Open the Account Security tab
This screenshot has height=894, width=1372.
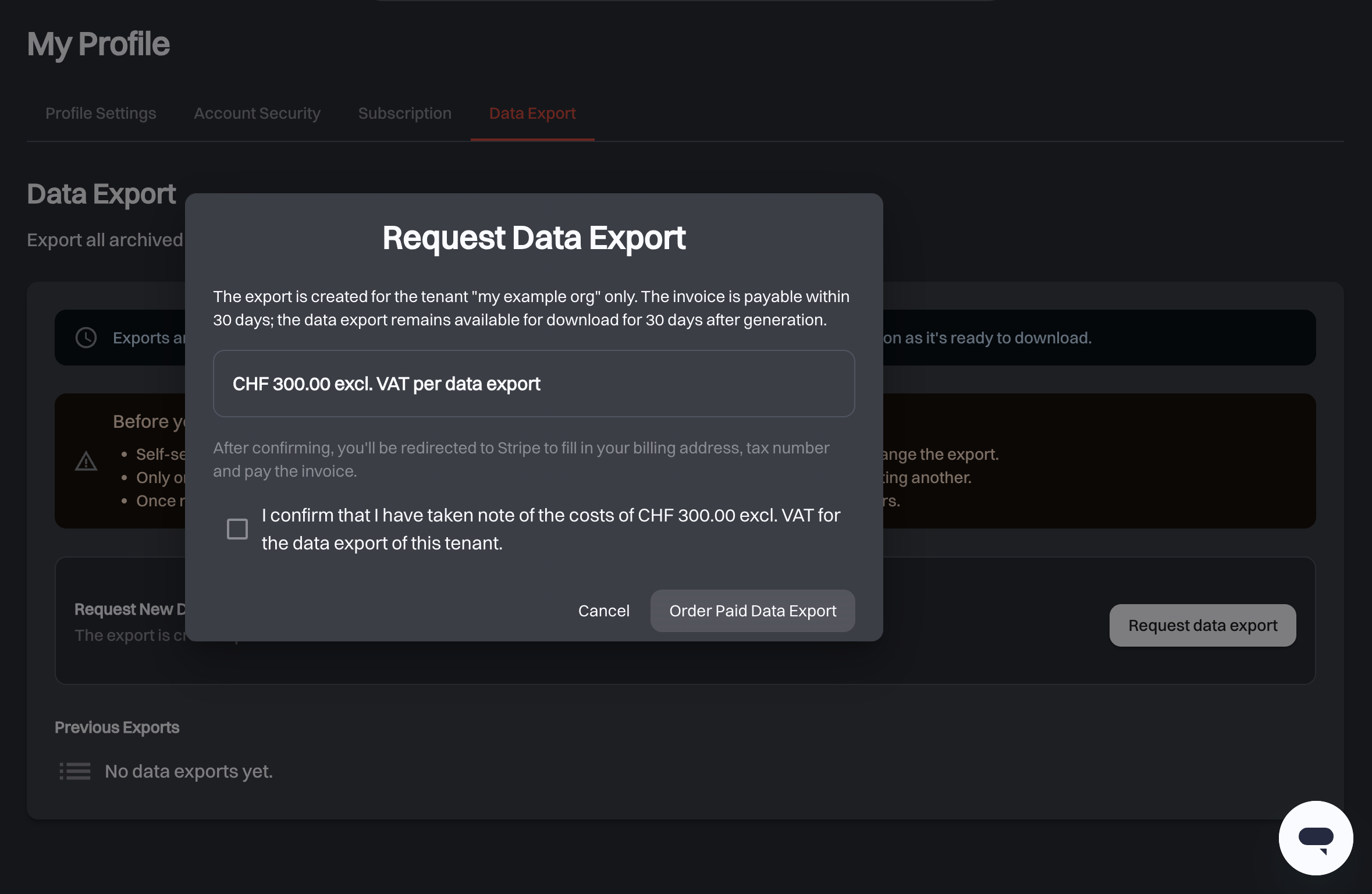(257, 113)
